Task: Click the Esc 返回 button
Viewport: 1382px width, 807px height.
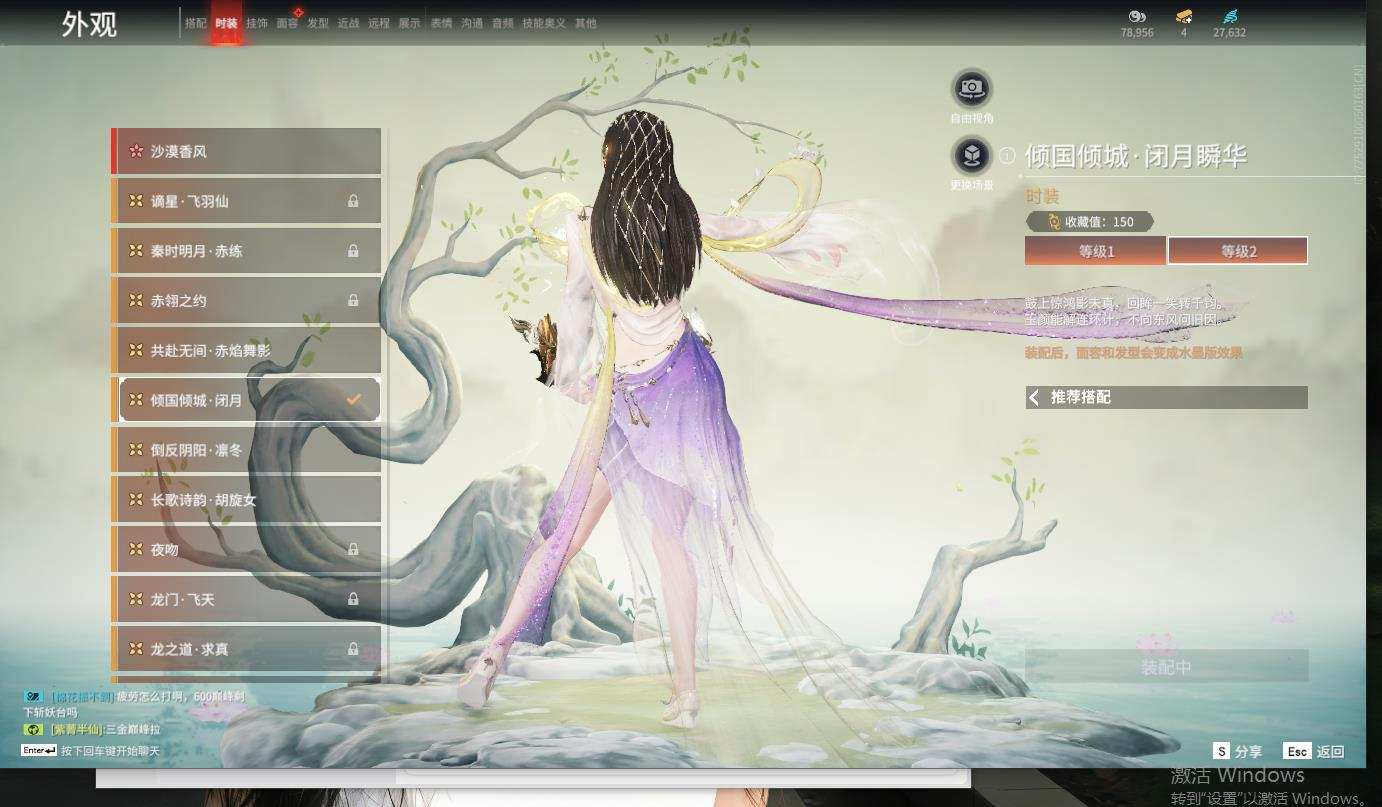Action: (1315, 751)
